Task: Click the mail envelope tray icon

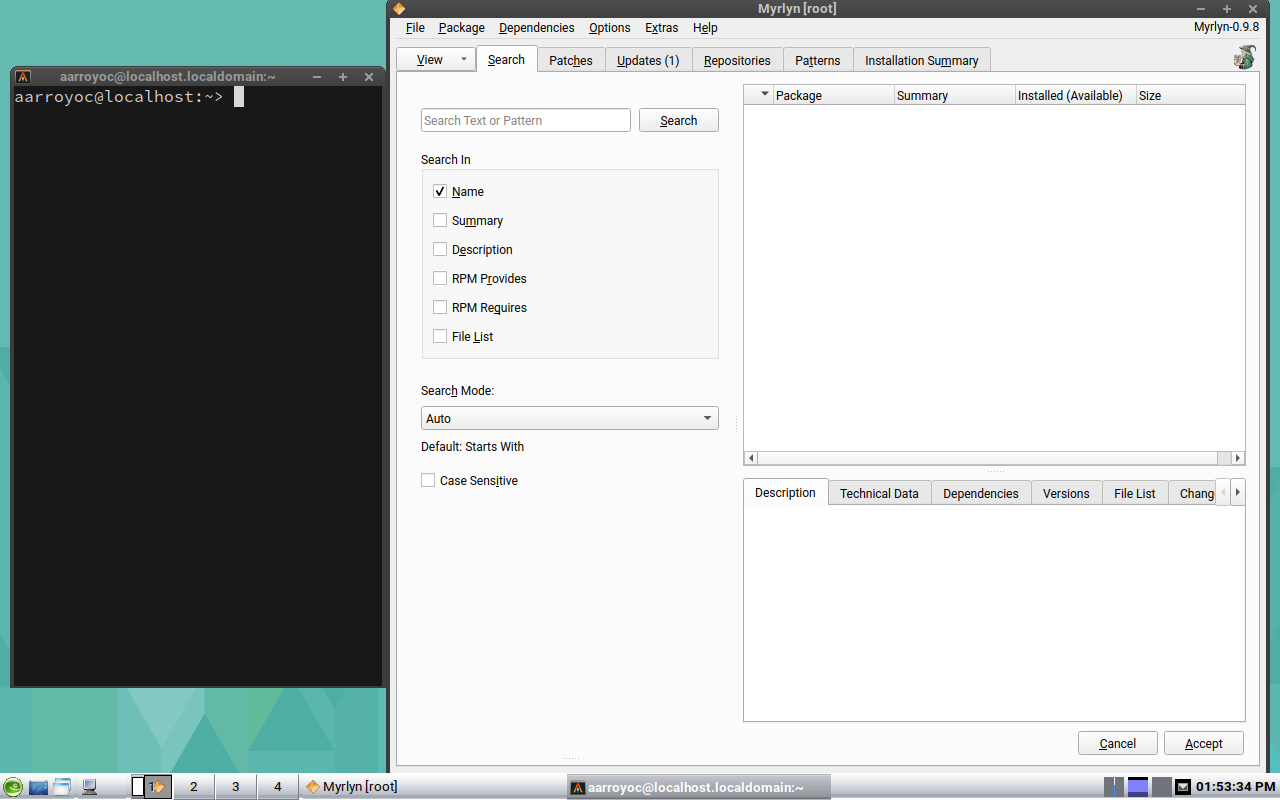Action: (1183, 787)
